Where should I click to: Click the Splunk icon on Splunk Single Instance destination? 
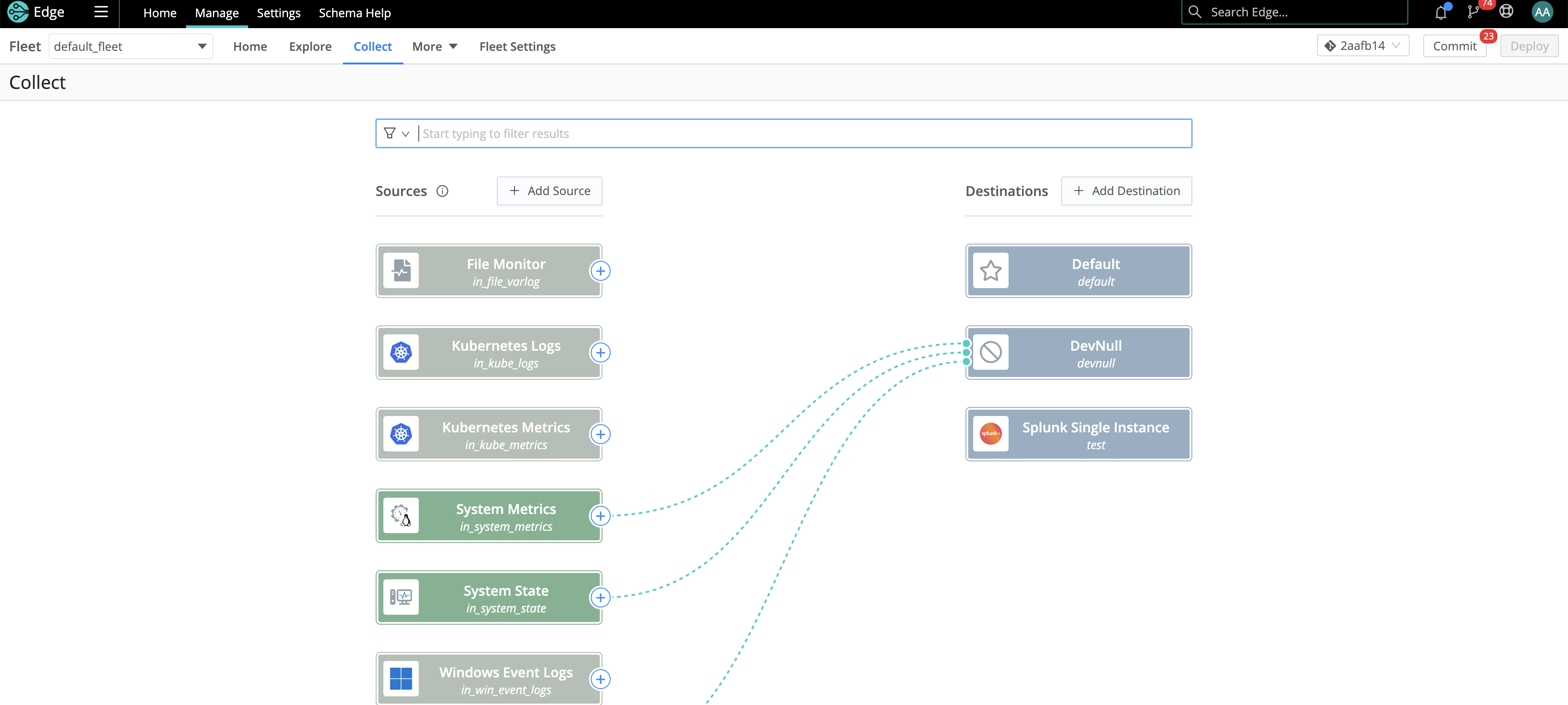[991, 433]
